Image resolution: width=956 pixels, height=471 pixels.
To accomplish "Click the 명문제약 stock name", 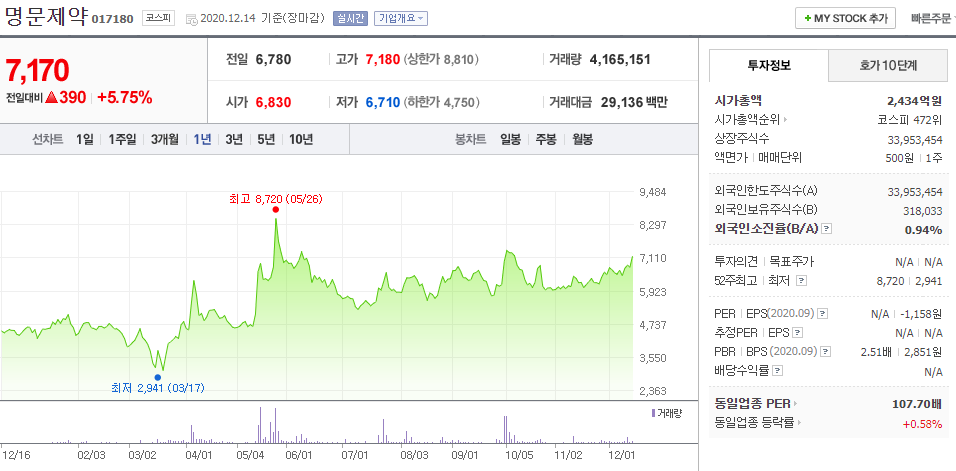I will (x=46, y=16).
